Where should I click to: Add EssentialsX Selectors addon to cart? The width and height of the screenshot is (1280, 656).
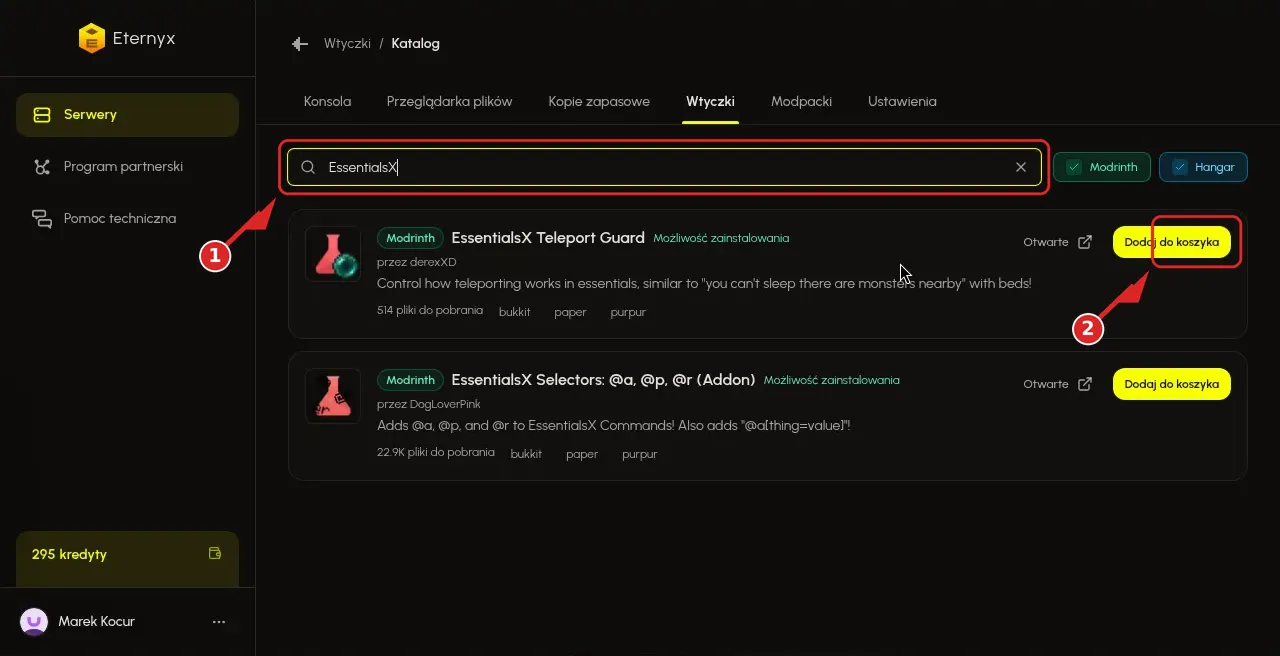click(1172, 384)
